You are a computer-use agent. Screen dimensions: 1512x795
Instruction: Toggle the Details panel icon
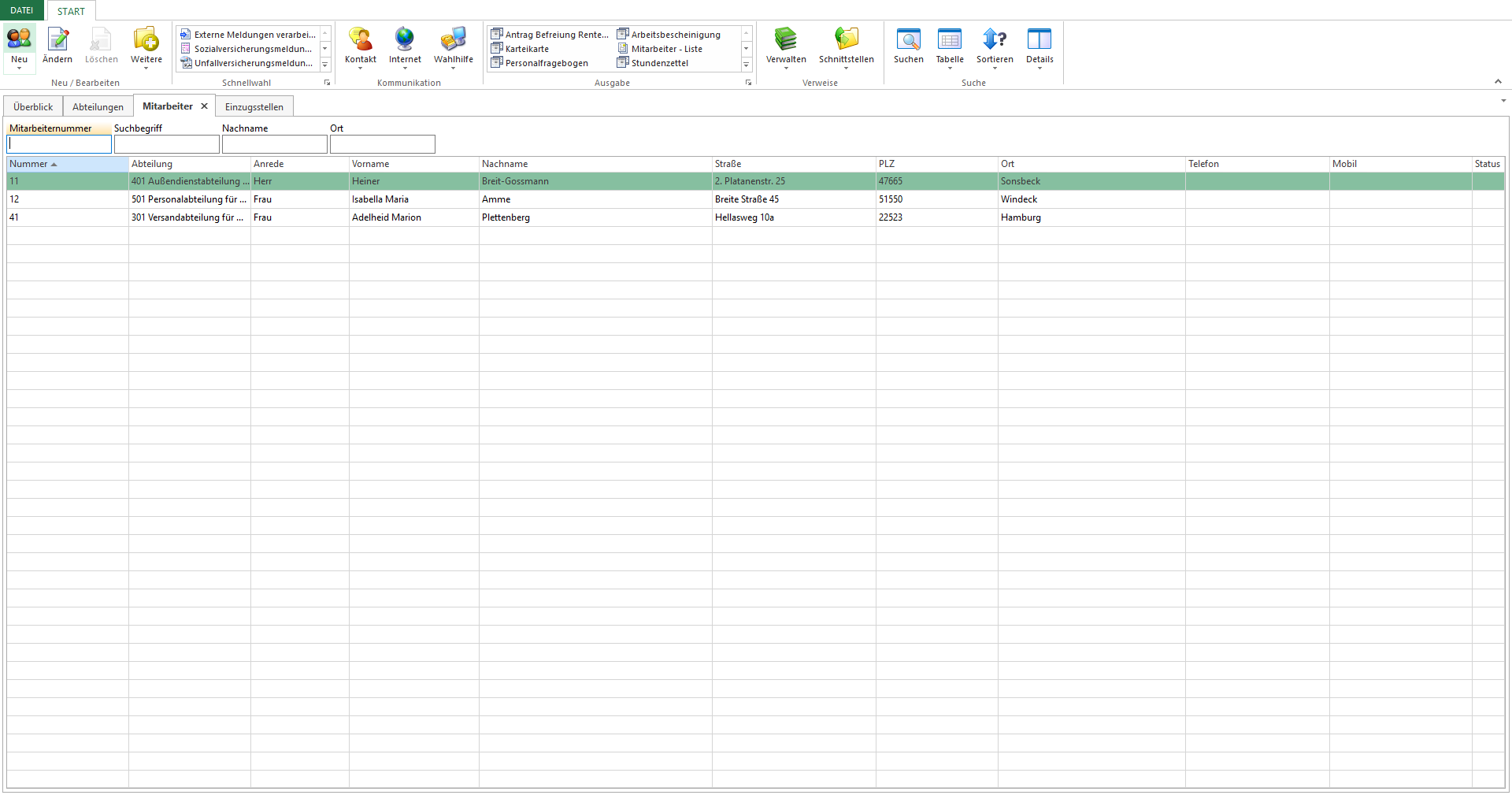[1039, 39]
